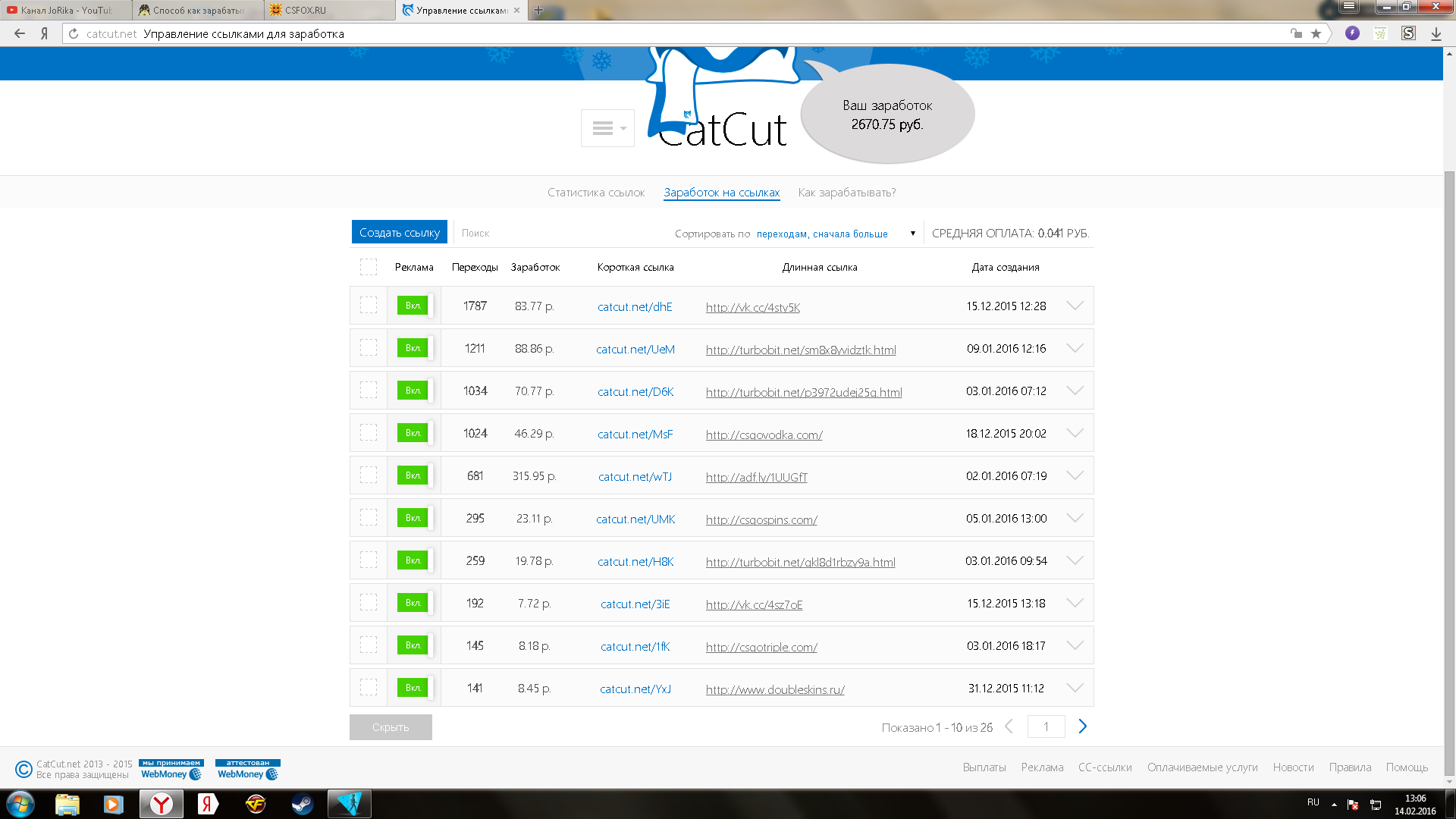Go back using the browser back arrow
The height and width of the screenshot is (819, 1456).
(20, 33)
